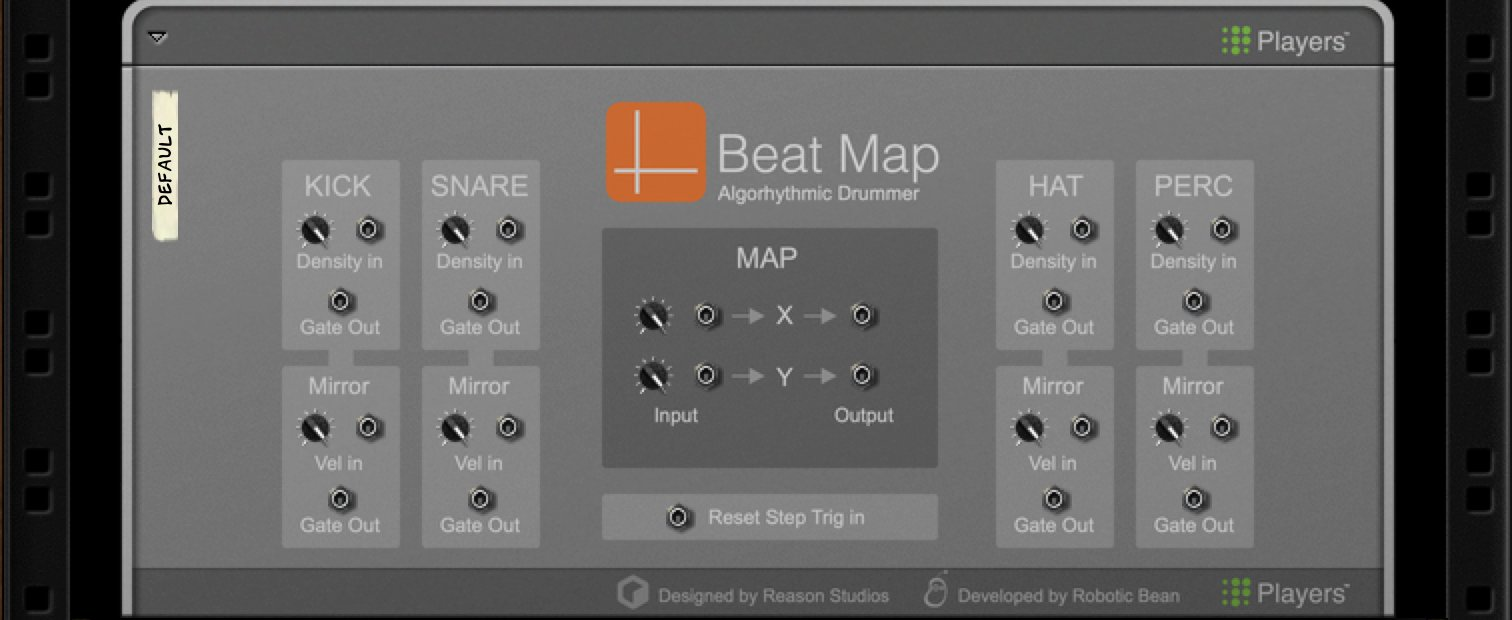Click the KICK Gate Out jack
Image resolution: width=1512 pixels, height=620 pixels.
[341, 300]
